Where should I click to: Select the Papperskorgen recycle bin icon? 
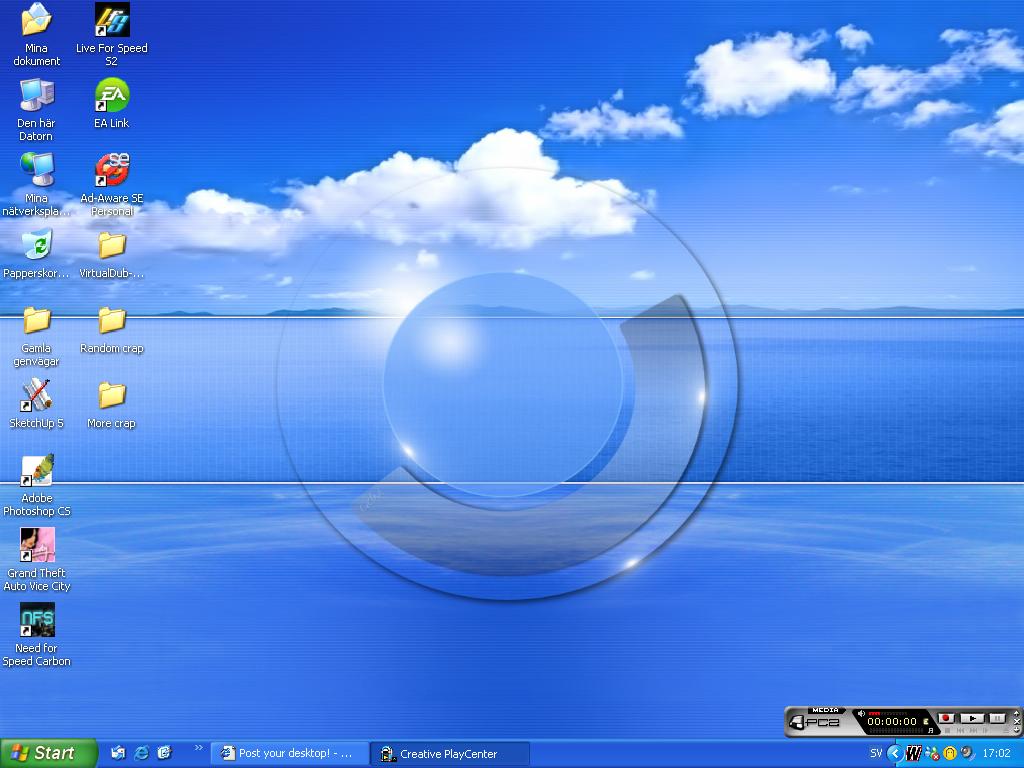click(37, 253)
